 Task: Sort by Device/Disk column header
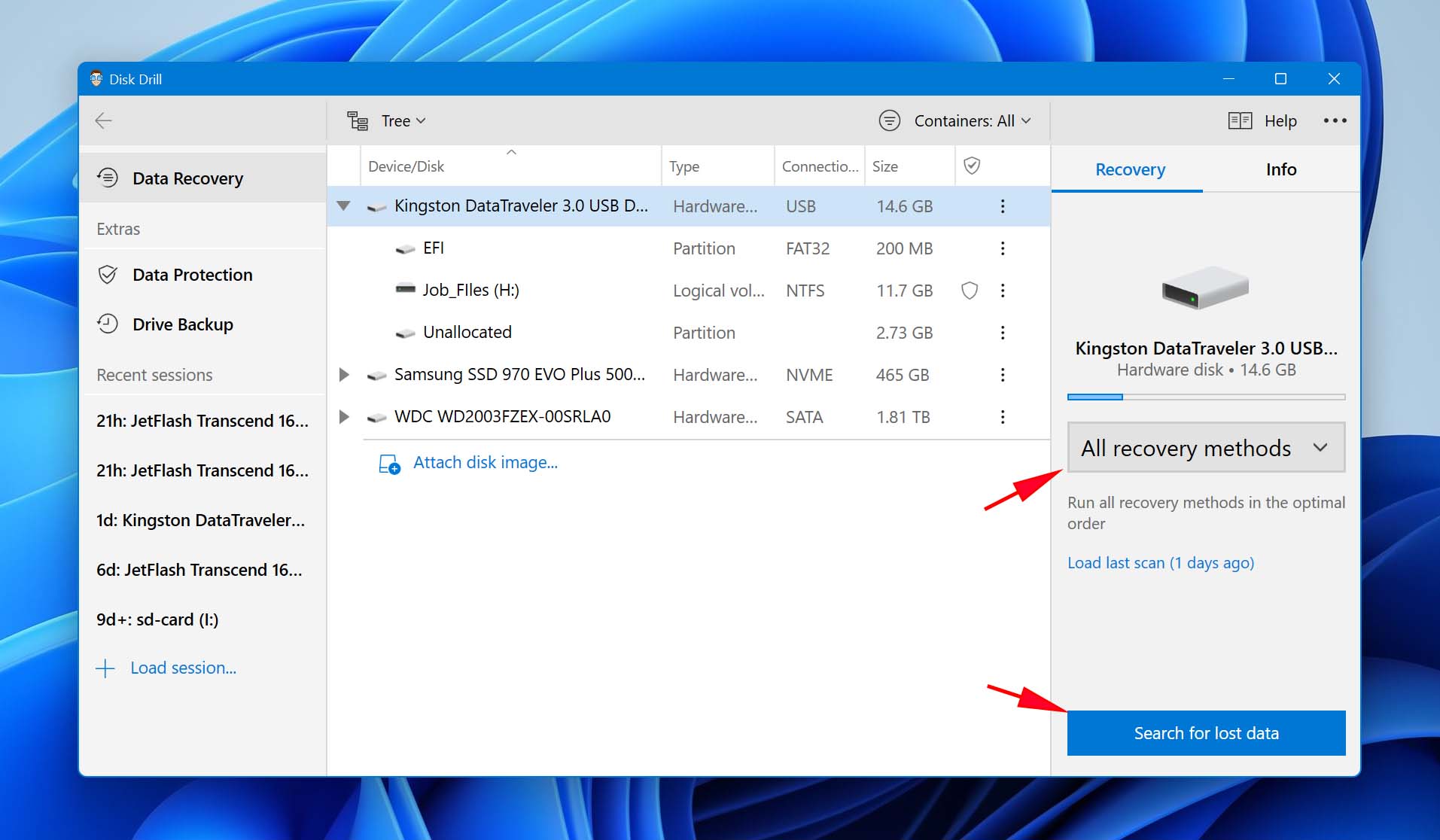click(x=511, y=166)
